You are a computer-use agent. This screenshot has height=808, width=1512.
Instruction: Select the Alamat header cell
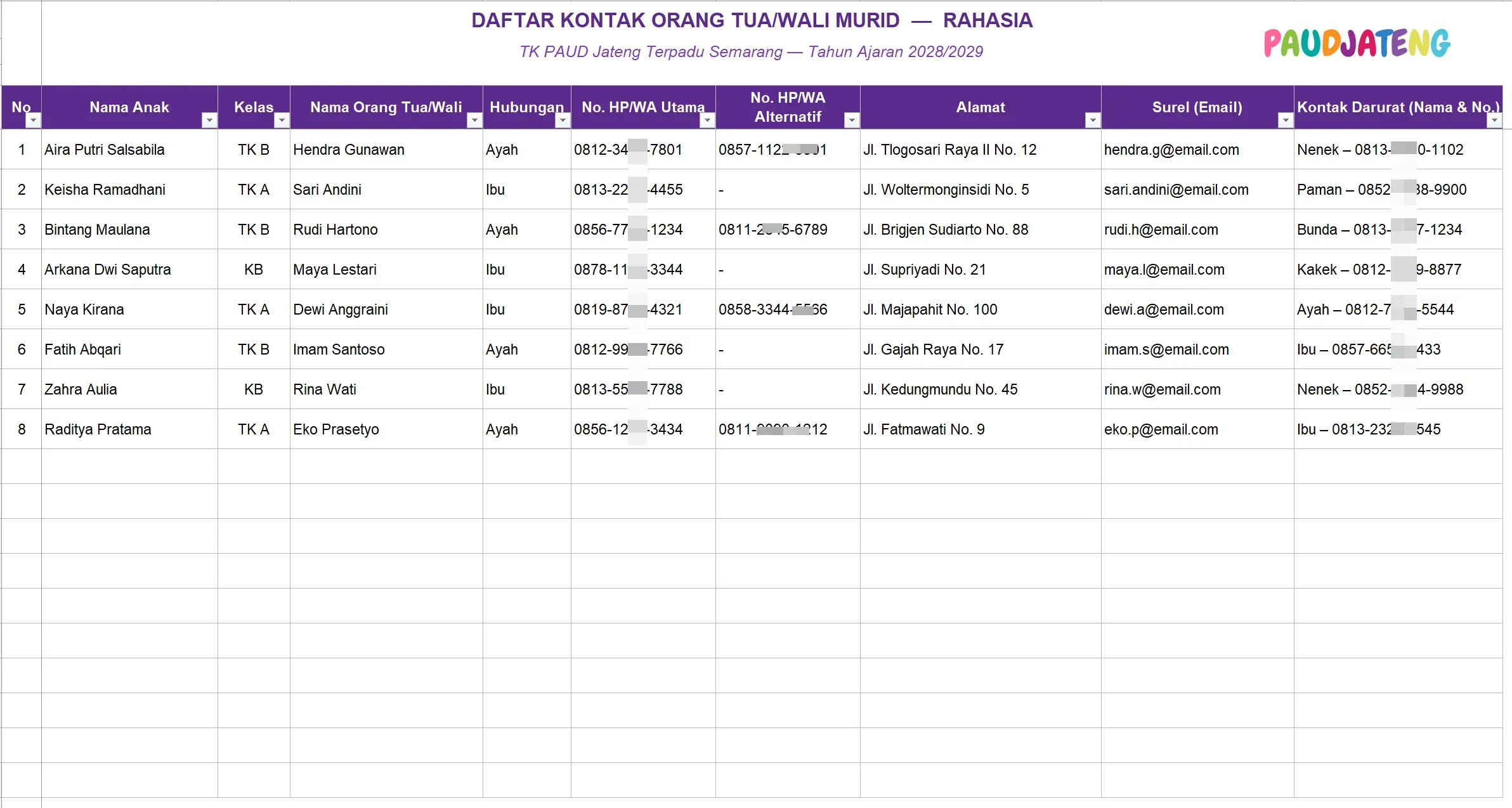point(981,107)
